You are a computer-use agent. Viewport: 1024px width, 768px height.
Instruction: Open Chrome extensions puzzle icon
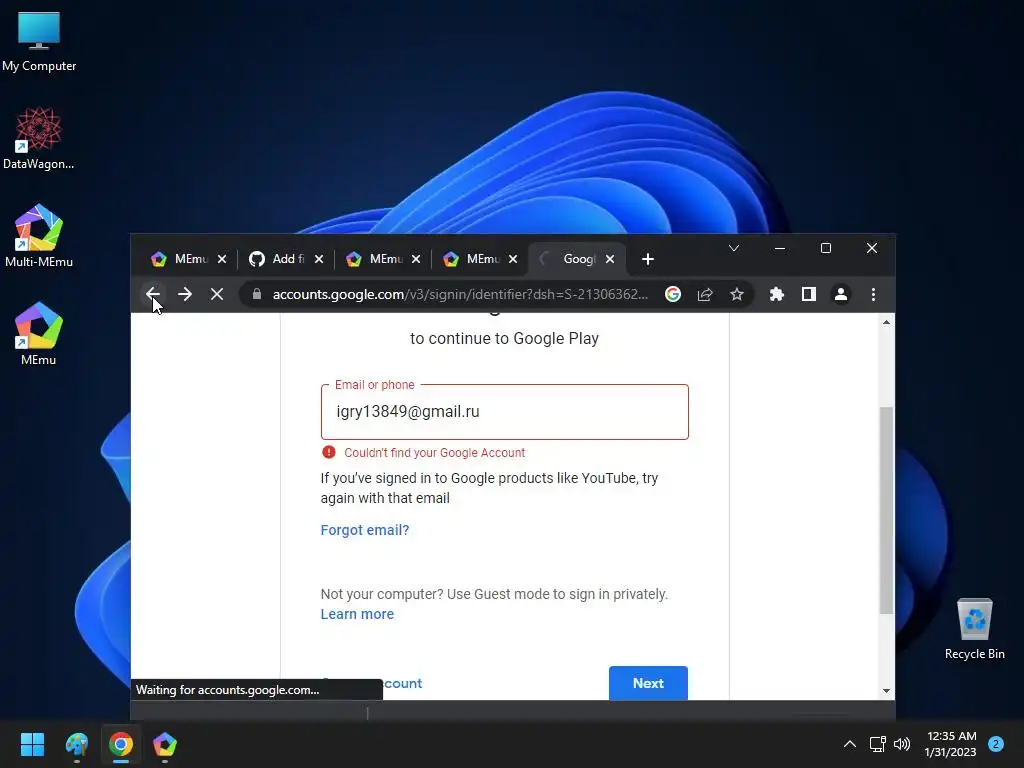pyautogui.click(x=776, y=295)
